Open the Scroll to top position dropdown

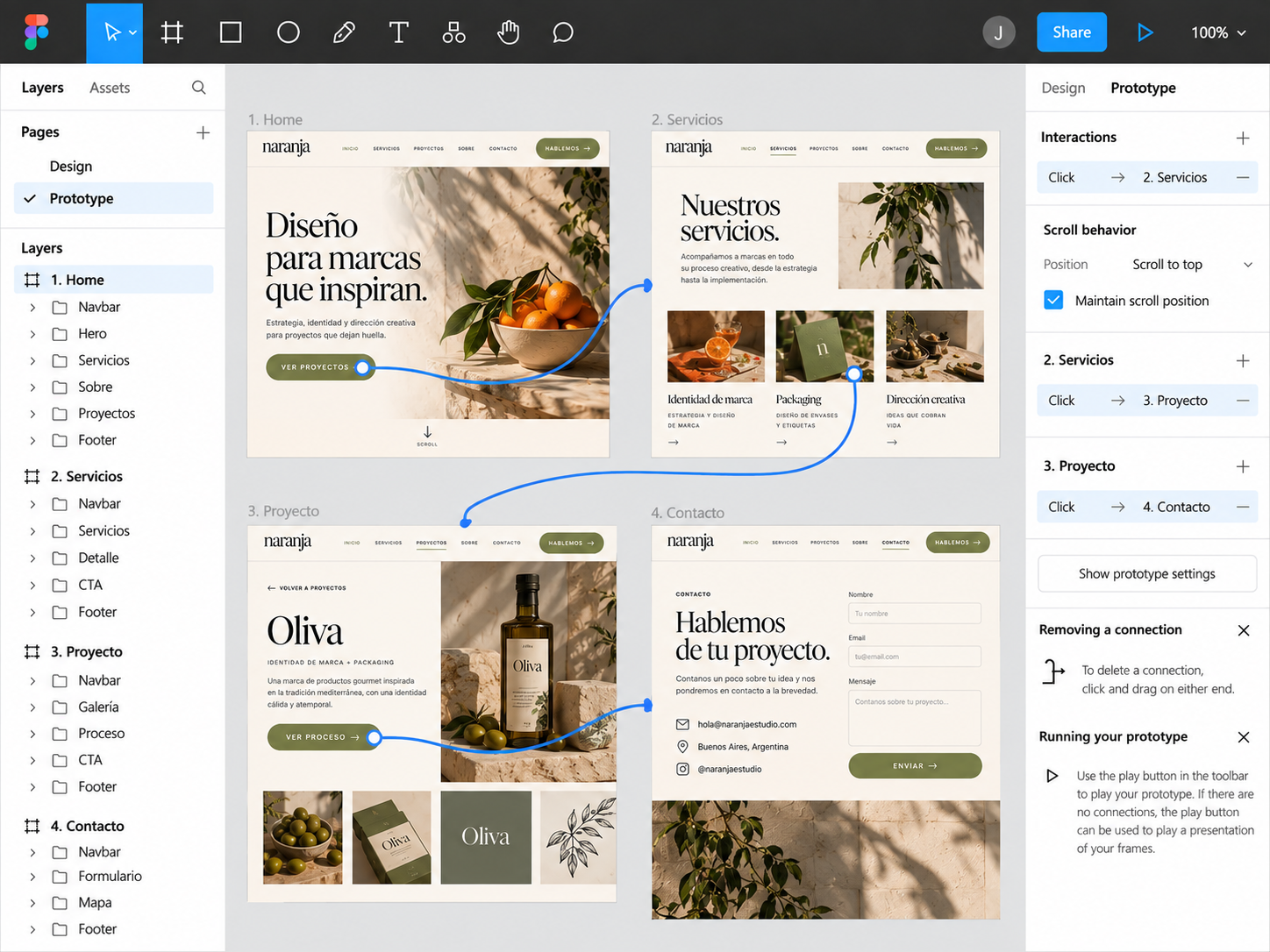pyautogui.click(x=1192, y=265)
